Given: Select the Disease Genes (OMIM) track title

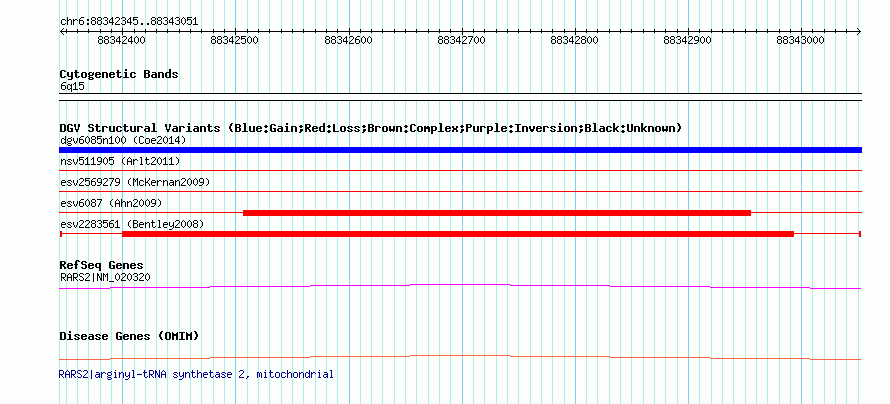Looking at the screenshot, I should coord(129,336).
